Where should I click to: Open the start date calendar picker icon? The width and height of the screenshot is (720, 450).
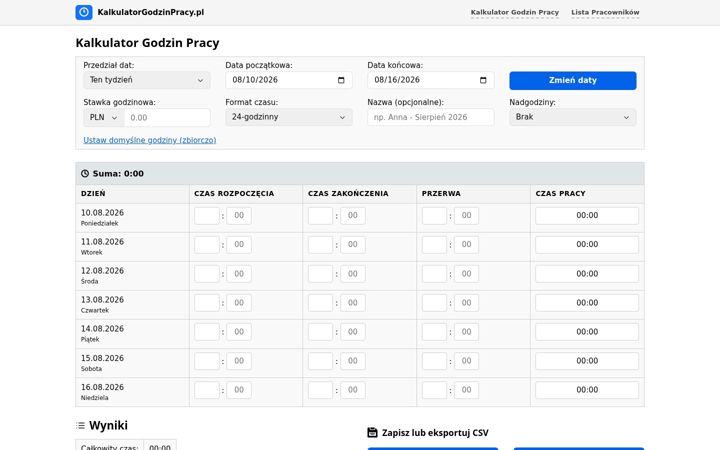point(341,80)
